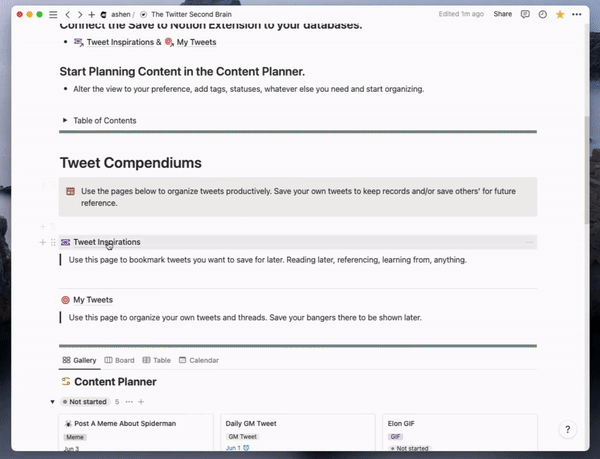Switch to the Calendar view tab
The width and height of the screenshot is (600, 459).
point(199,360)
